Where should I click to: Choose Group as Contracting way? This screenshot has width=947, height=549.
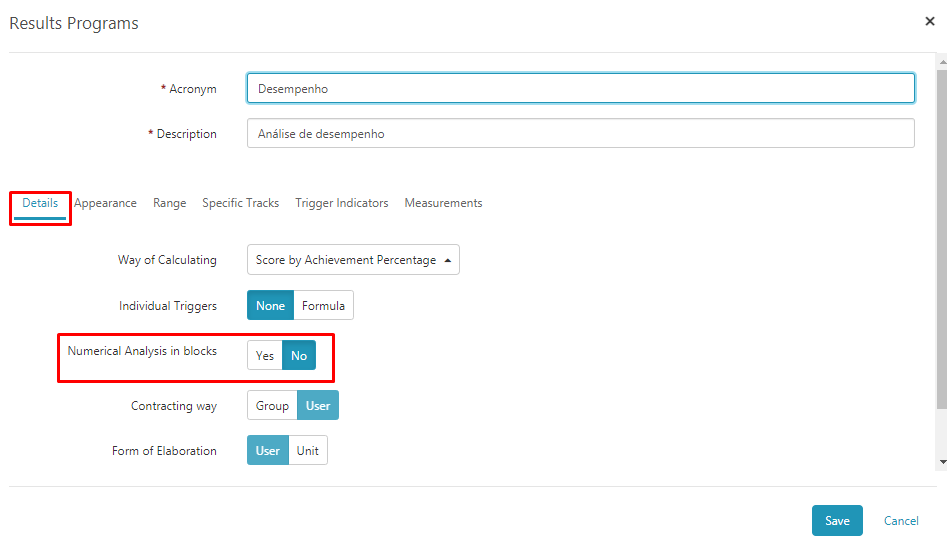272,405
